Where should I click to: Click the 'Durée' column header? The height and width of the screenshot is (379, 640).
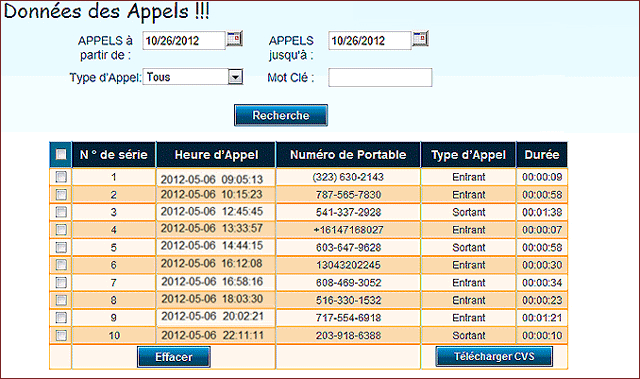coord(542,155)
